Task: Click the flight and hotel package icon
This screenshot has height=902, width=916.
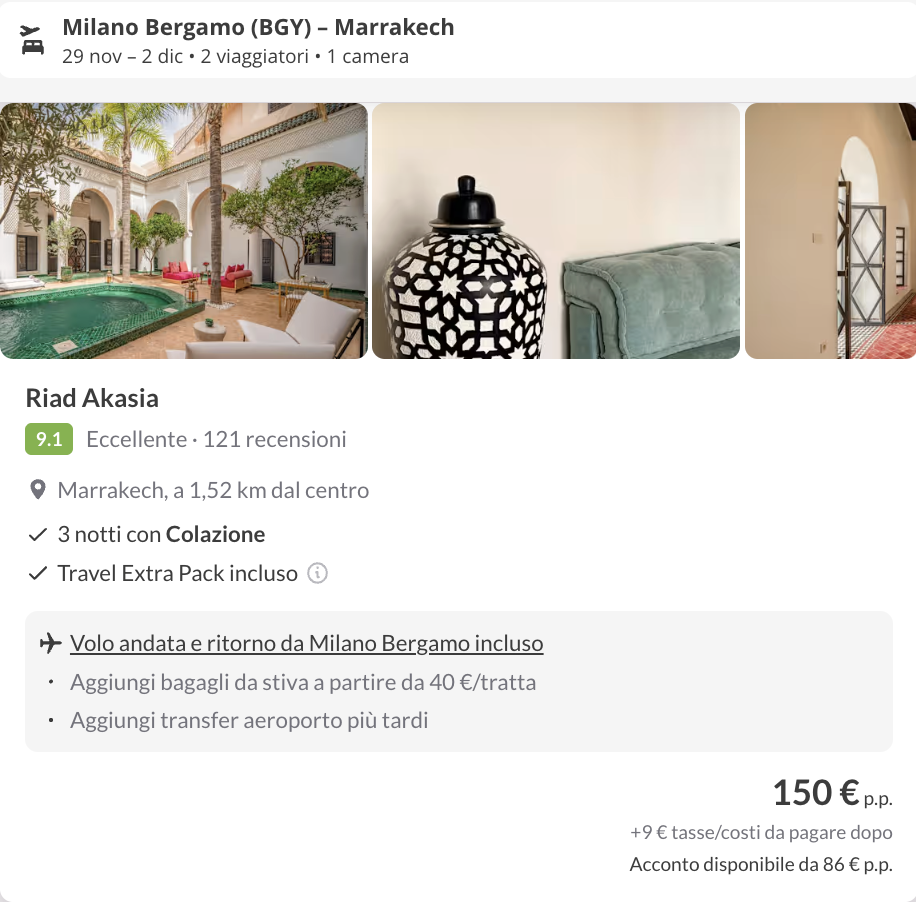Action: click(x=32, y=40)
